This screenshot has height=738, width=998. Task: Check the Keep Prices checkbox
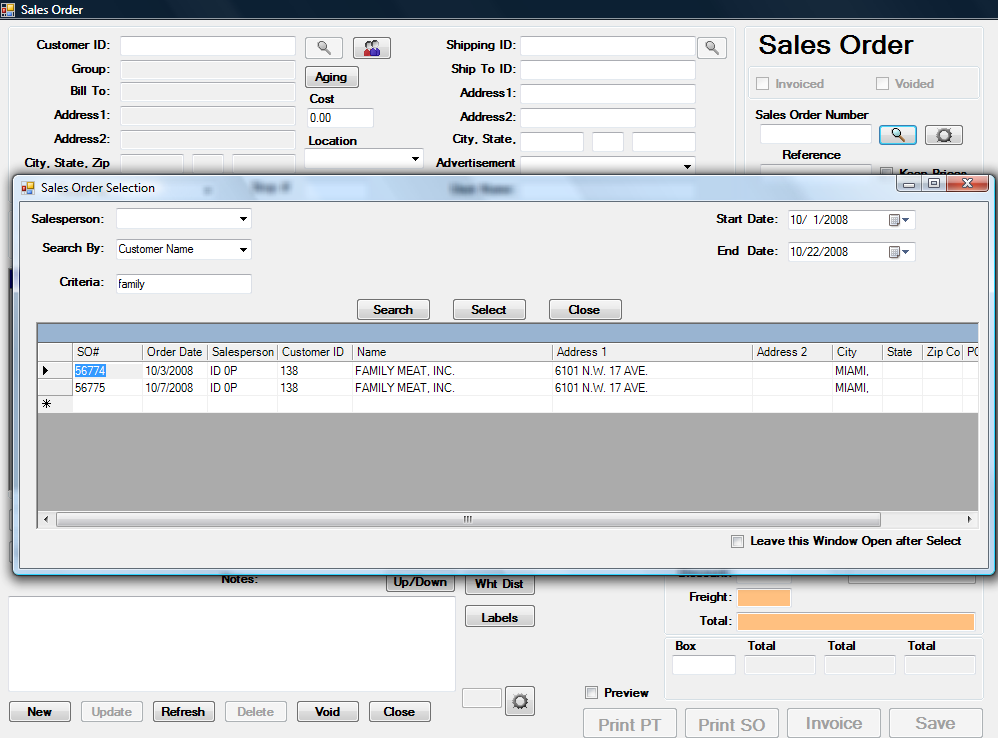coord(886,172)
